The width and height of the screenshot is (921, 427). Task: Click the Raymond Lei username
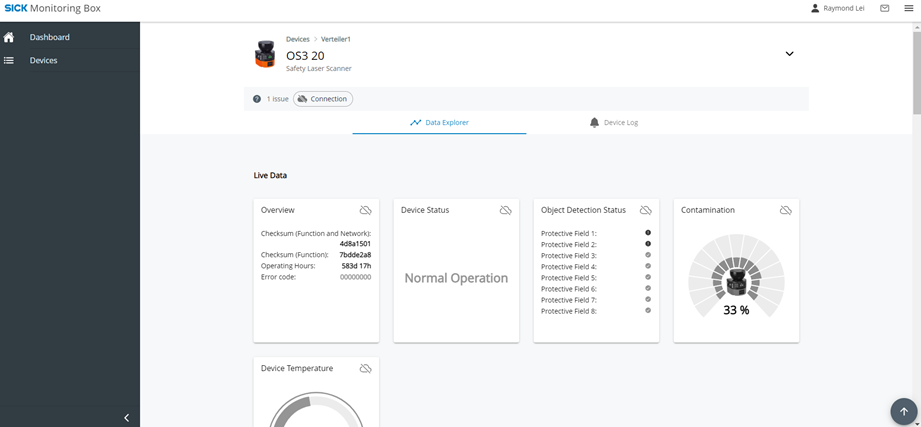pos(844,8)
